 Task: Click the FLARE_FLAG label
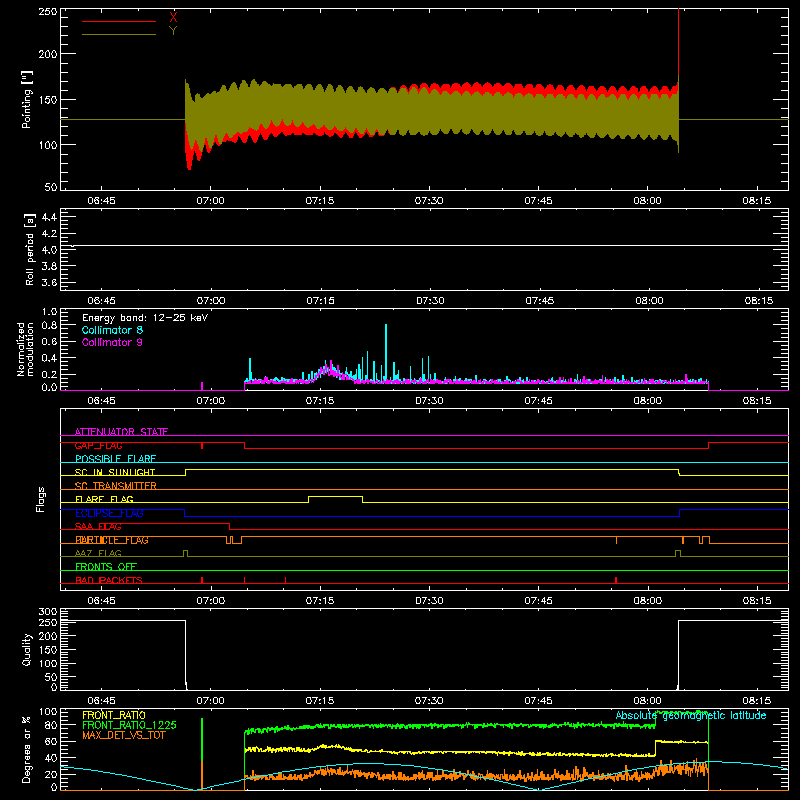pyautogui.click(x=104, y=499)
